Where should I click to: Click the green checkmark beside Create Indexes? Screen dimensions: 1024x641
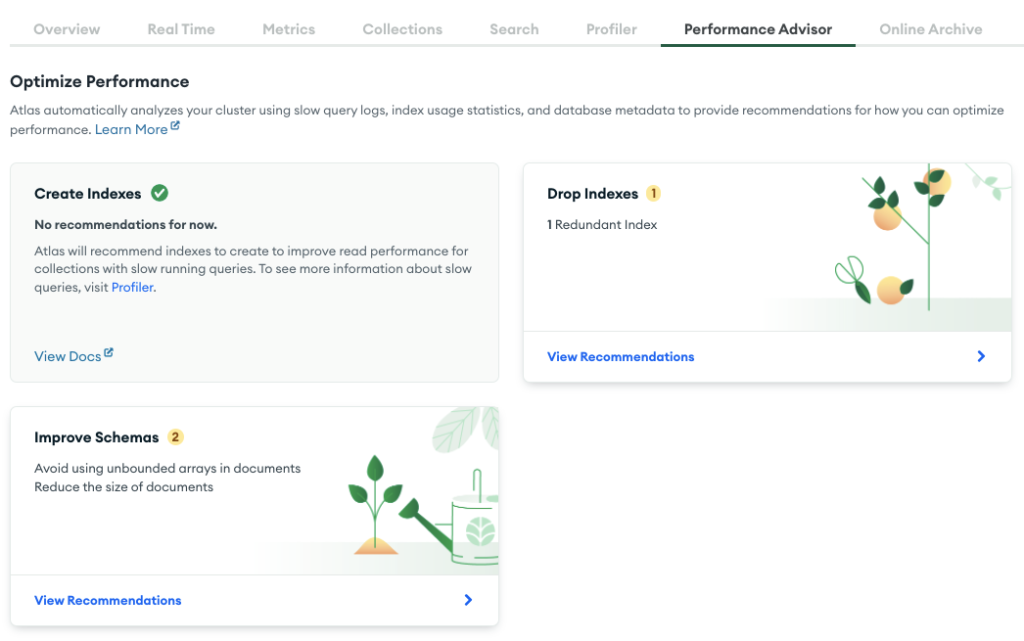(x=159, y=193)
